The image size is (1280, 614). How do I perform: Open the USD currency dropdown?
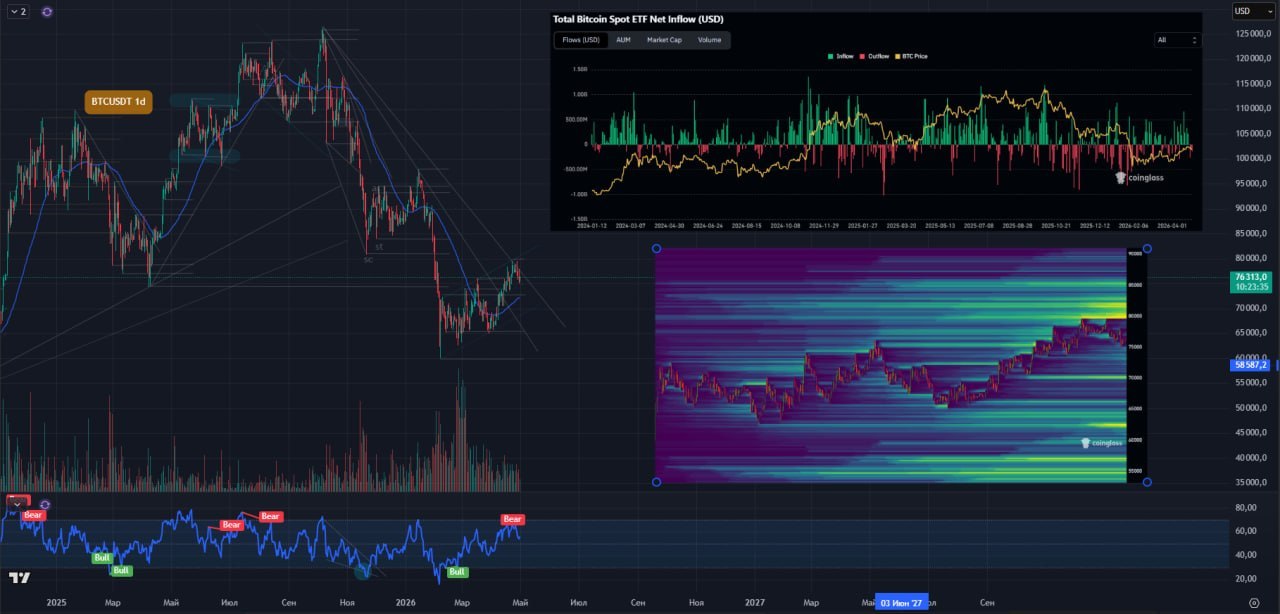(1253, 11)
